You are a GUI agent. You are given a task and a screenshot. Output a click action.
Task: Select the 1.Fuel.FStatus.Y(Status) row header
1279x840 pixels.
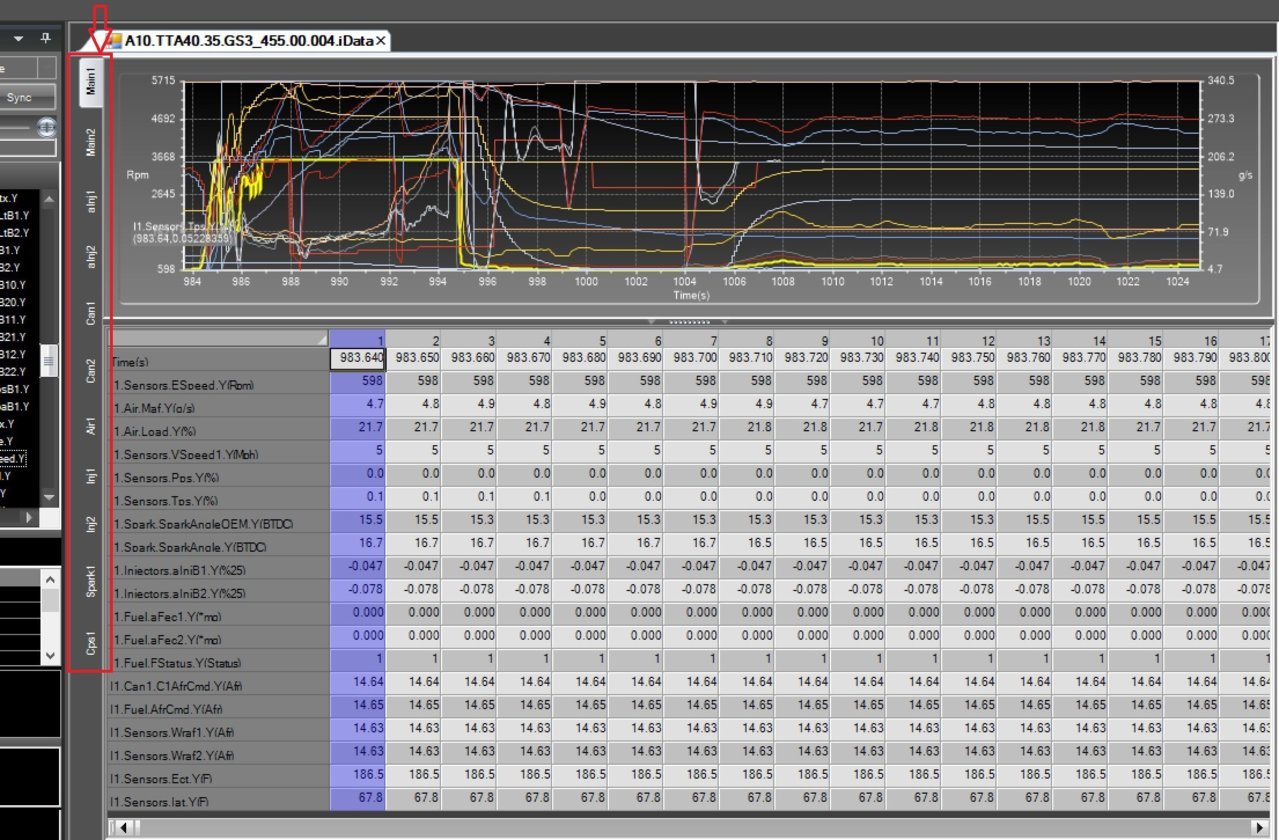click(218, 662)
